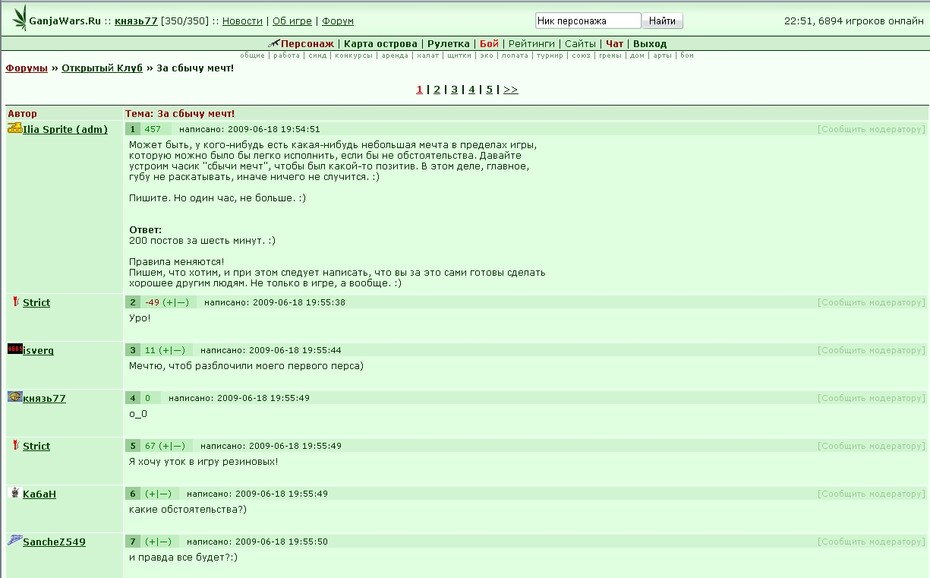Click the icon beside князь77 in post 4

click(15, 397)
